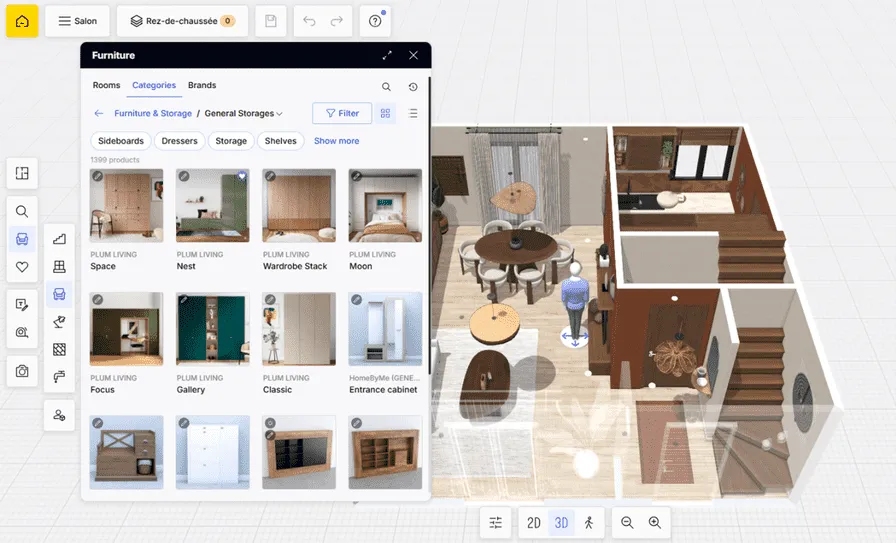The image size is (896, 543).
Task: Switch to 3D view
Action: [x=561, y=522]
